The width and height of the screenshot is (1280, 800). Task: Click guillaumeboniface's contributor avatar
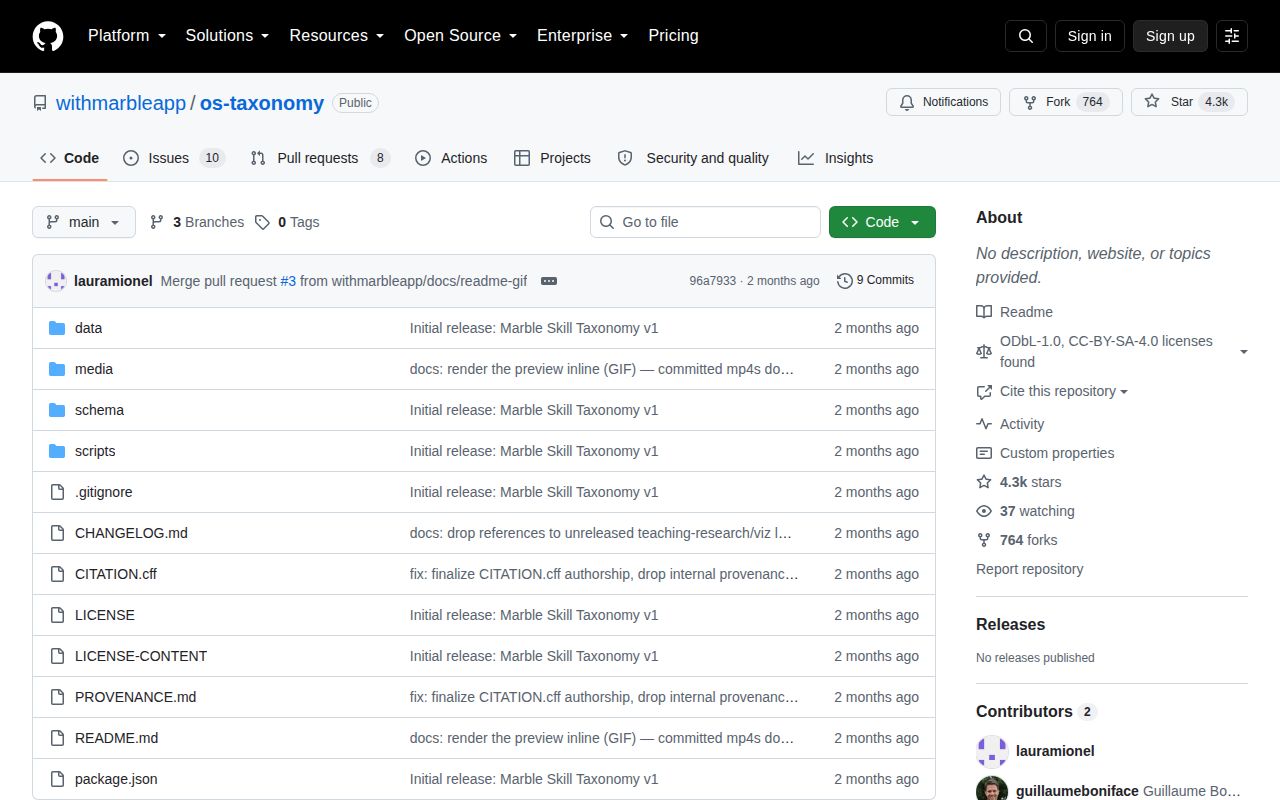coord(992,789)
